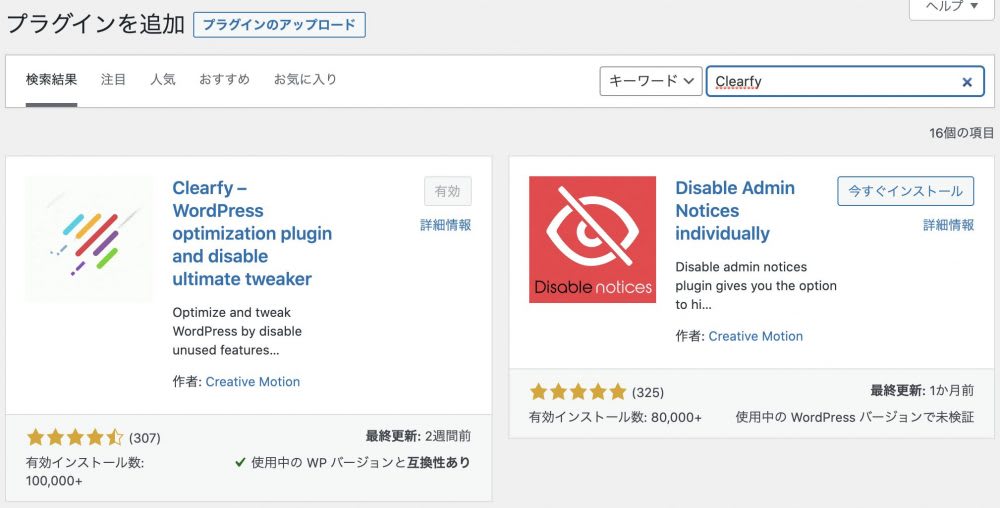Clear the search field with X icon
1000x508 pixels.
tap(967, 82)
